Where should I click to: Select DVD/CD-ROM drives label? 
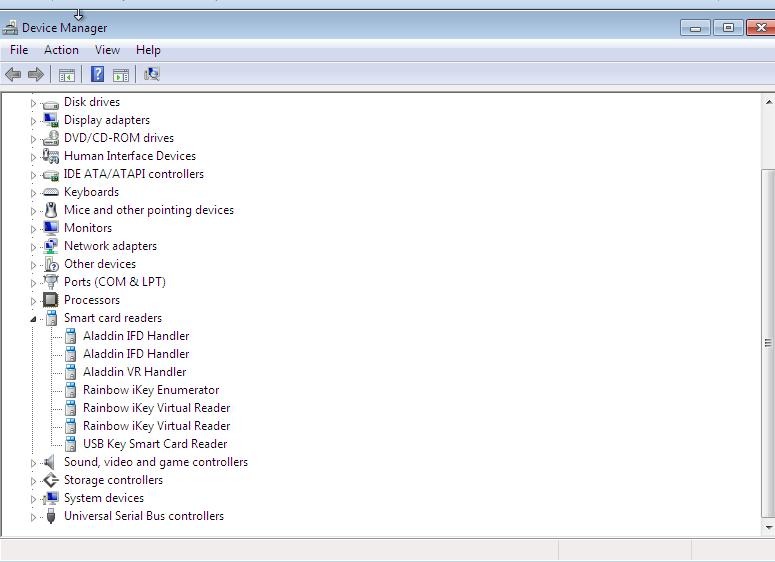tap(119, 138)
